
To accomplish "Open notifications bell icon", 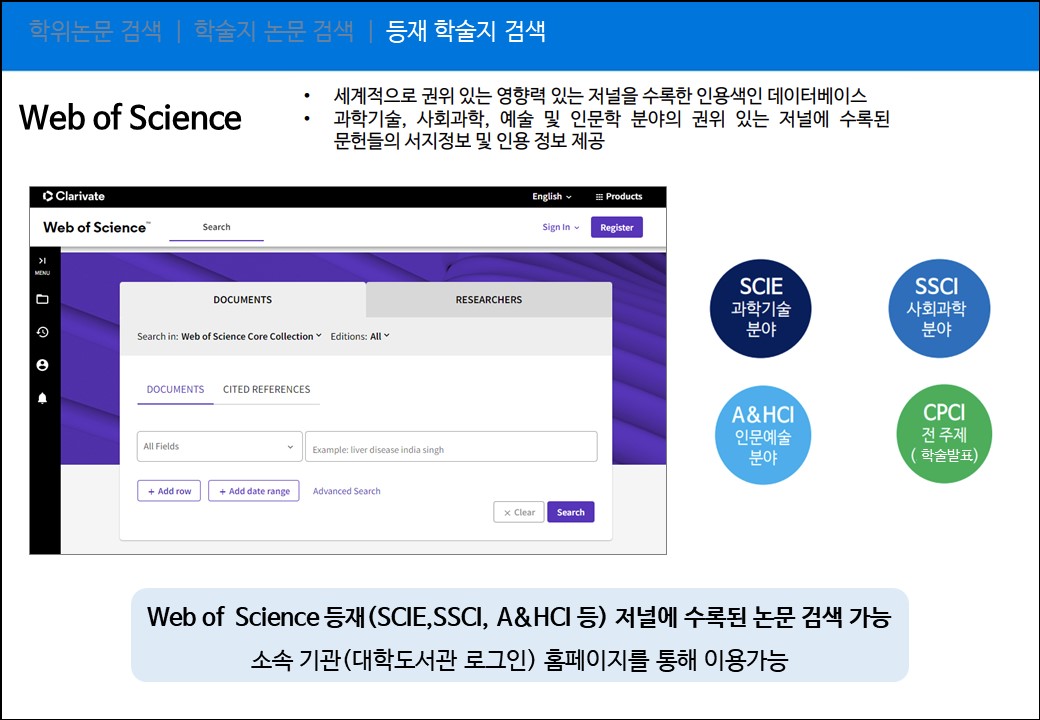I will (42, 398).
